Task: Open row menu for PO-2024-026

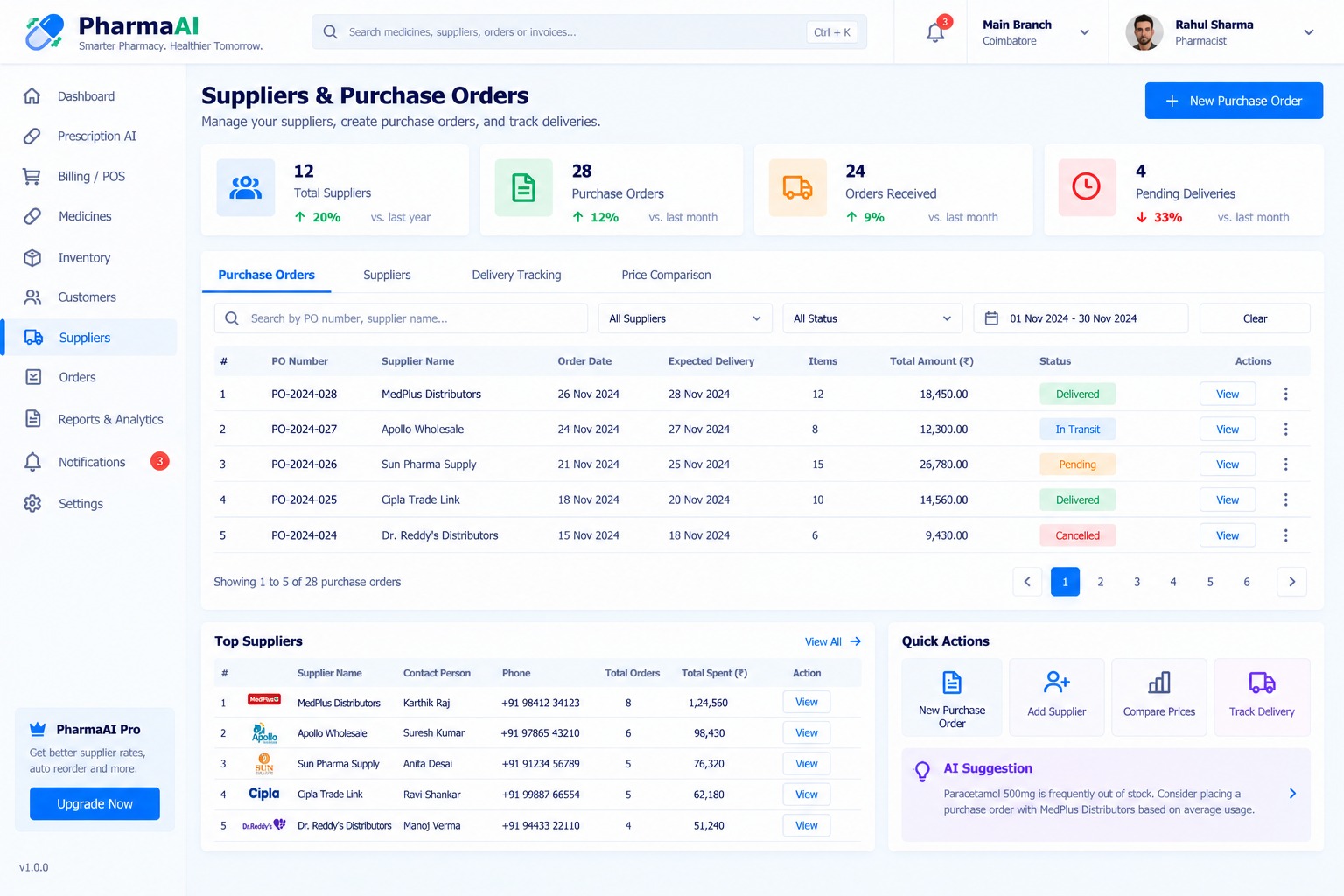Action: click(x=1285, y=465)
